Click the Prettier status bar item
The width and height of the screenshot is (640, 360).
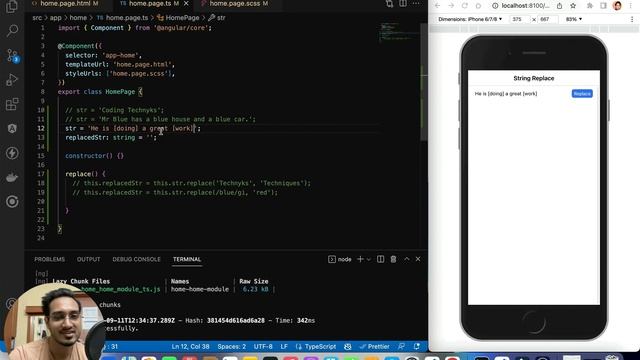[x=375, y=347]
